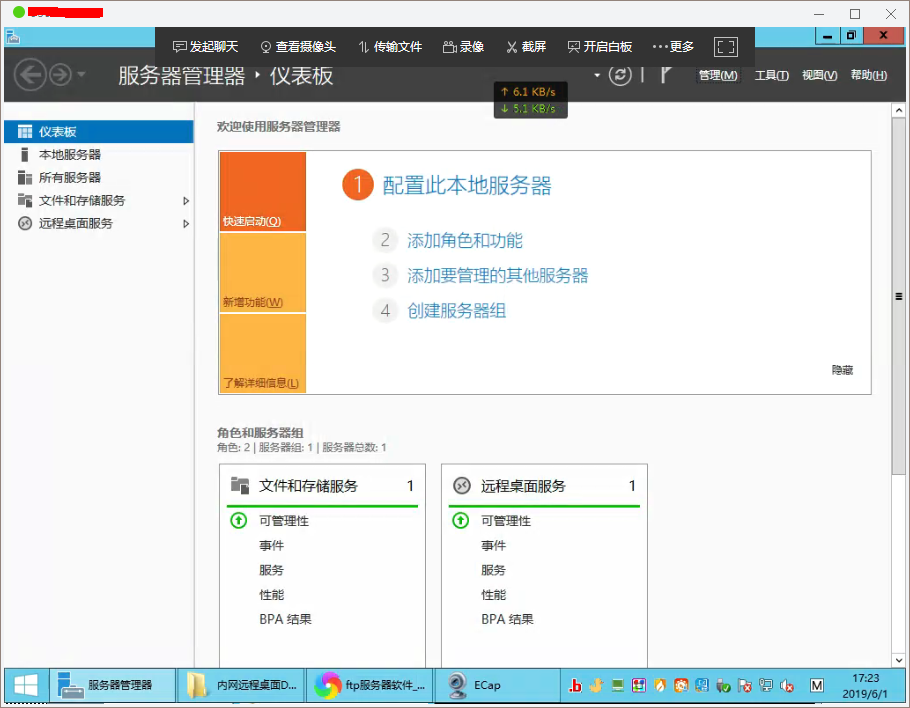
Task: Open the Windows Start button
Action: (x=25, y=685)
